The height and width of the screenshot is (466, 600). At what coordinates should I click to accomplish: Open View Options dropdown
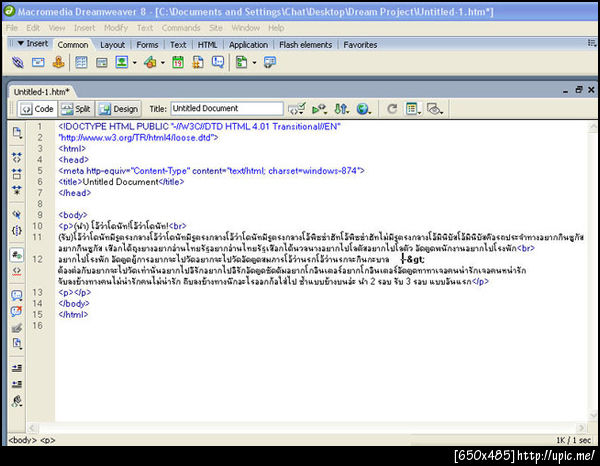pyautogui.click(x=413, y=109)
